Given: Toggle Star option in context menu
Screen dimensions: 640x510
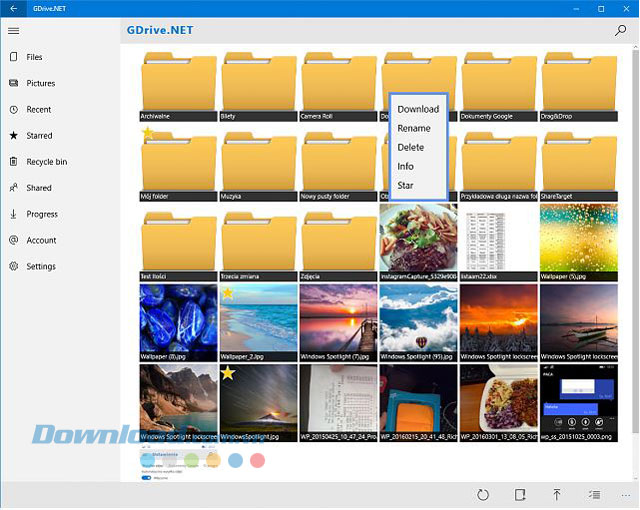Looking at the screenshot, I should [405, 185].
